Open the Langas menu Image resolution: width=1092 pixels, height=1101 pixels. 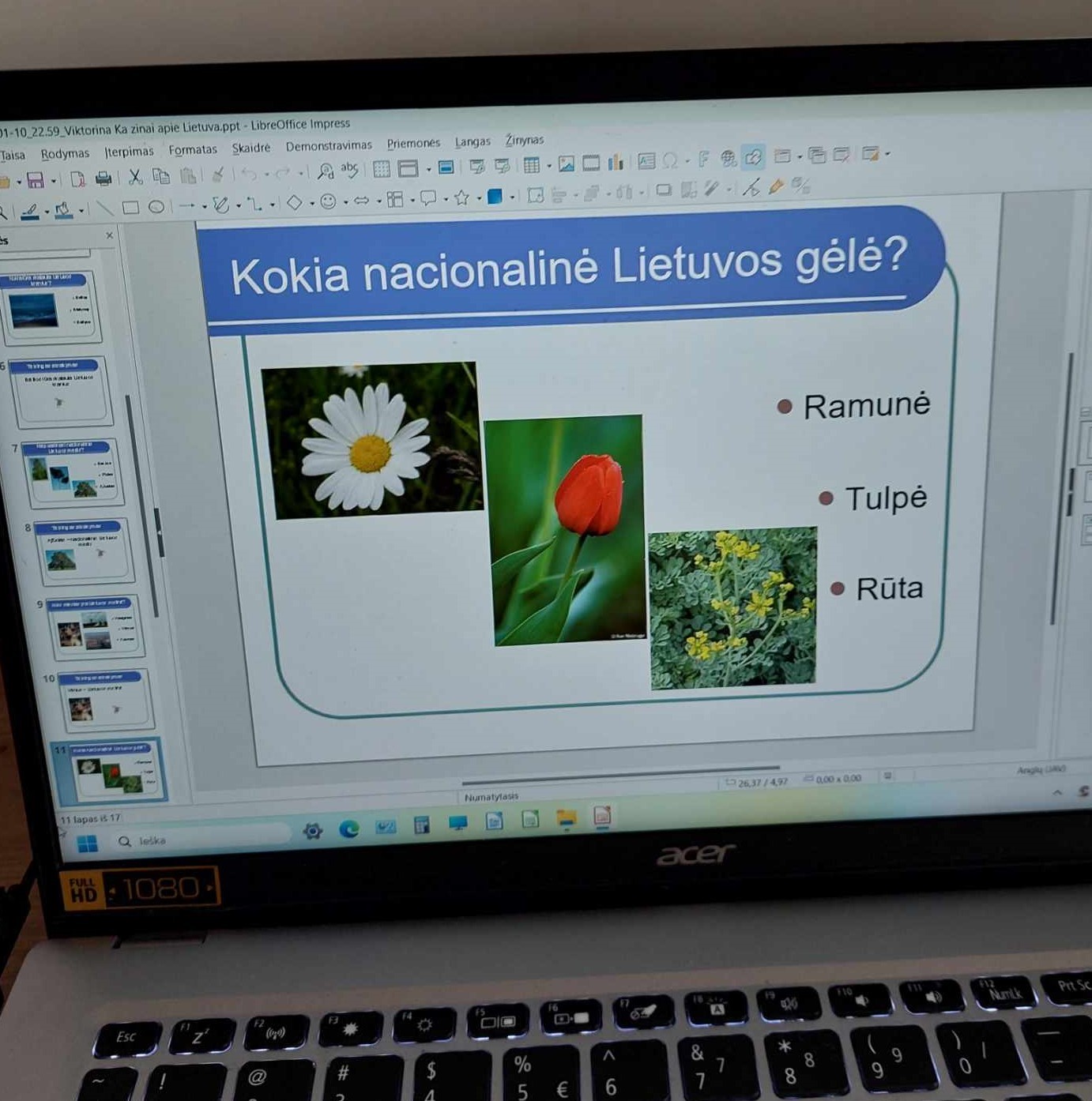tap(473, 141)
